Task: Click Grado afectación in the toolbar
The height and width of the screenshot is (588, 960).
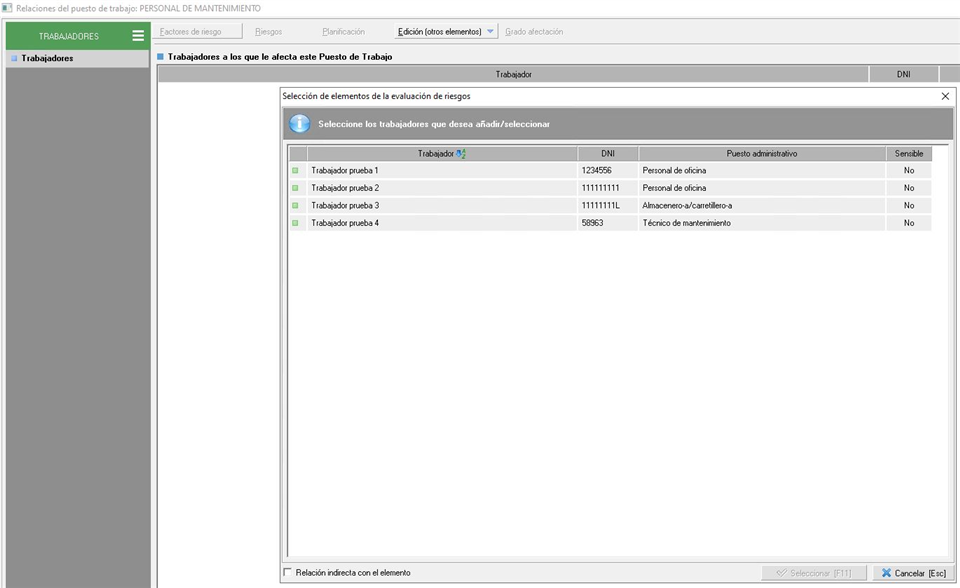Action: point(534,32)
